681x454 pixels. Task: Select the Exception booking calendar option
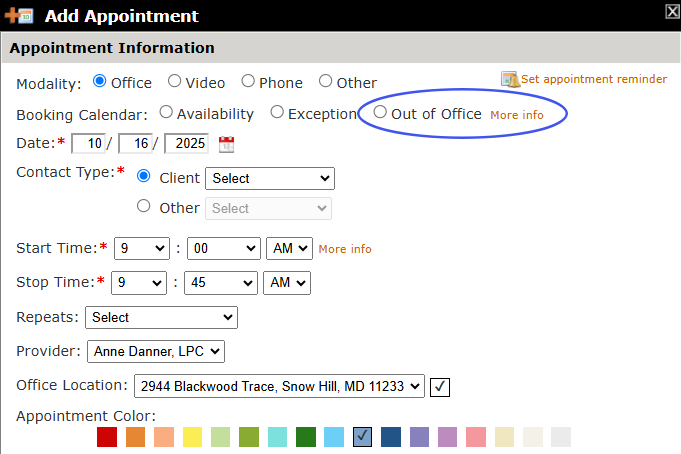[277, 112]
